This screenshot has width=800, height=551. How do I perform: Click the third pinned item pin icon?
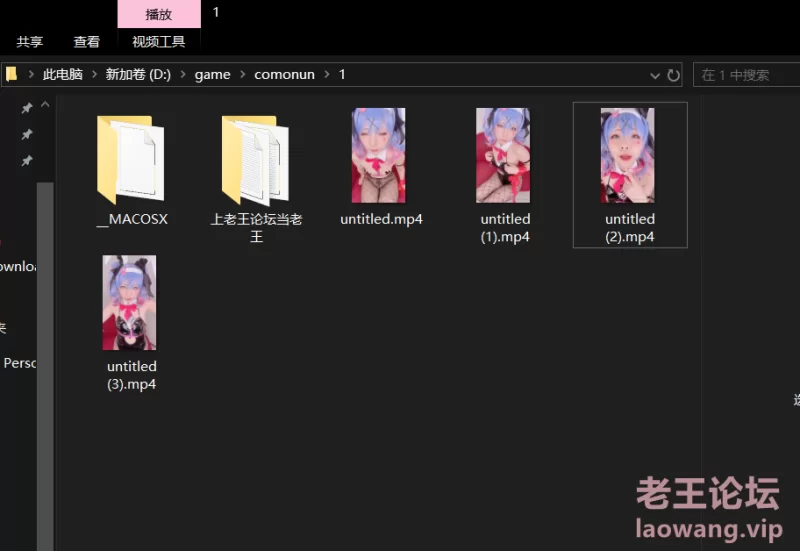(27, 161)
